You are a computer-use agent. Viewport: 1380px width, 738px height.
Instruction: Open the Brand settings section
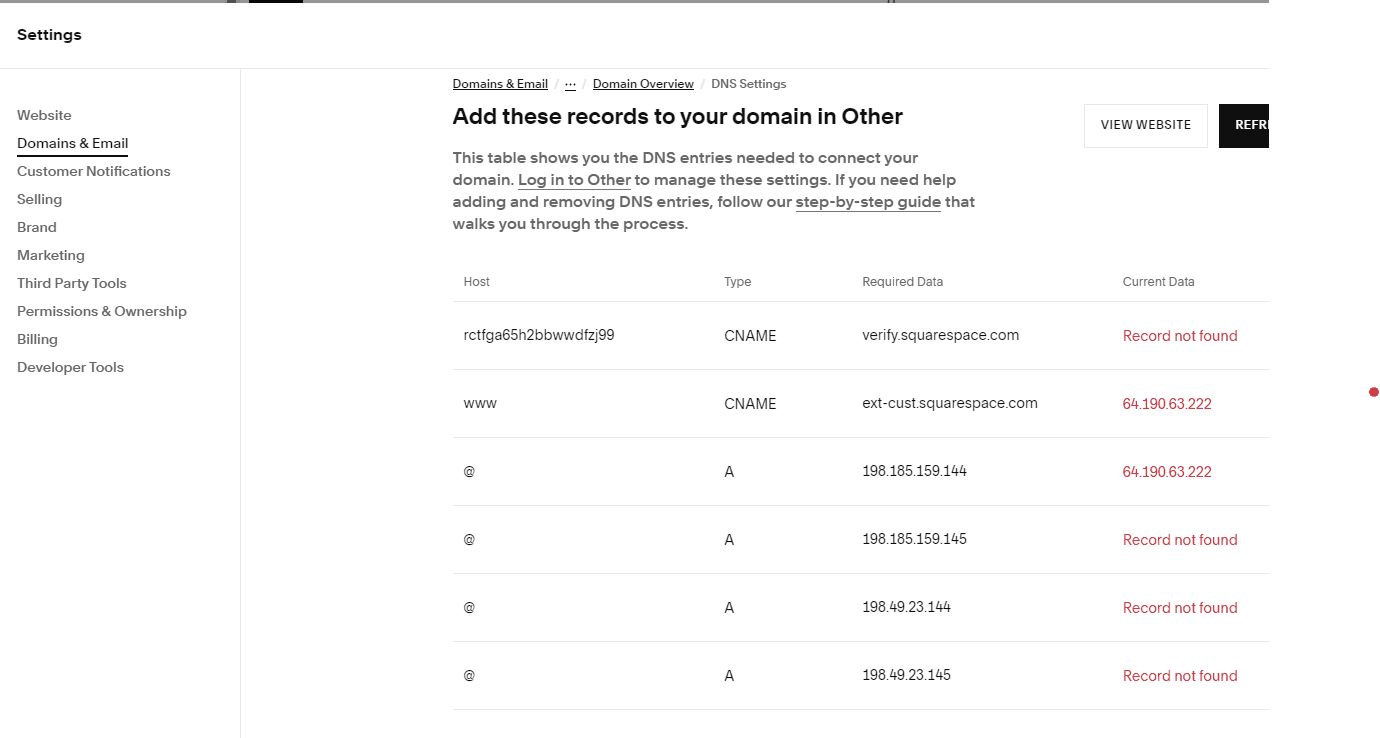[x=36, y=227]
